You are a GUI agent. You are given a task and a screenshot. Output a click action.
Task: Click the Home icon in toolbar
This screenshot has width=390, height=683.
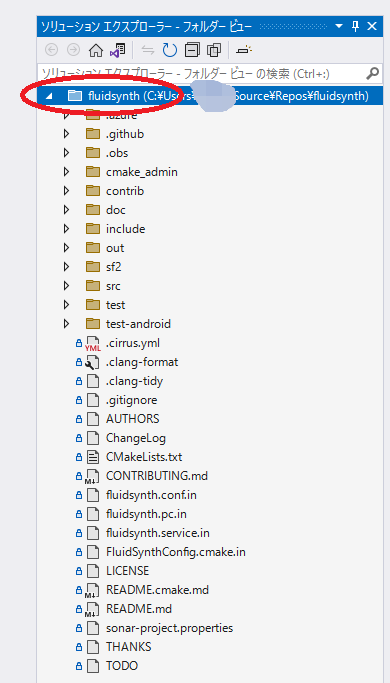[95, 51]
